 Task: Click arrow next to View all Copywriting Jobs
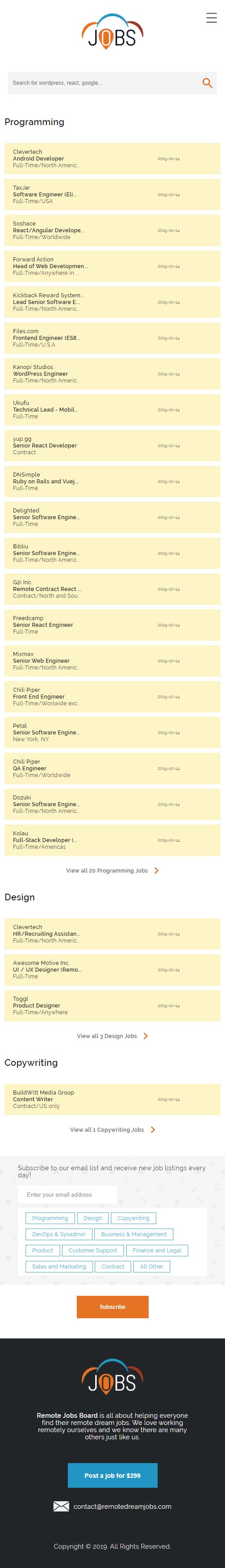pyautogui.click(x=152, y=1130)
